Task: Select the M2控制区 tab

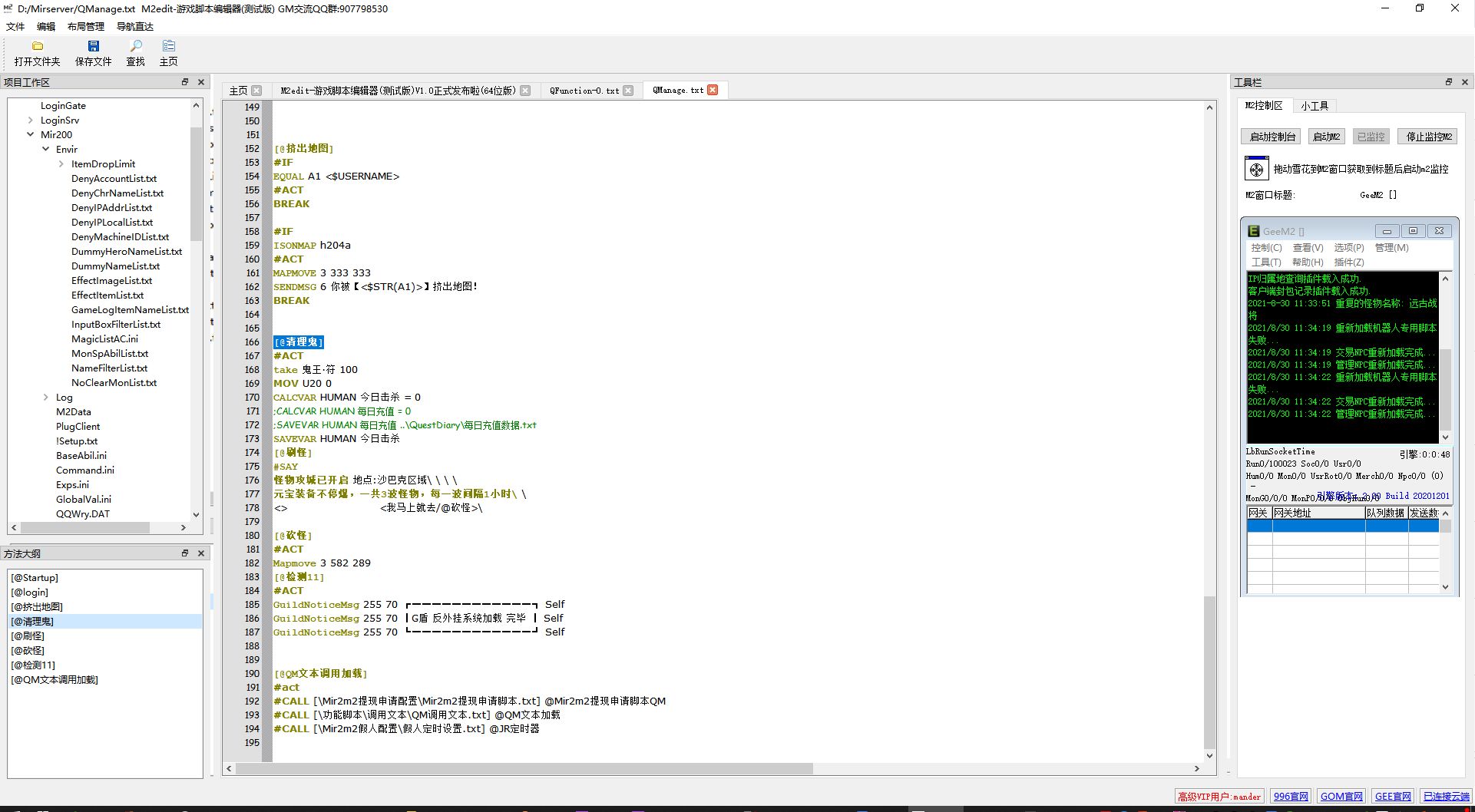Action: point(1264,106)
